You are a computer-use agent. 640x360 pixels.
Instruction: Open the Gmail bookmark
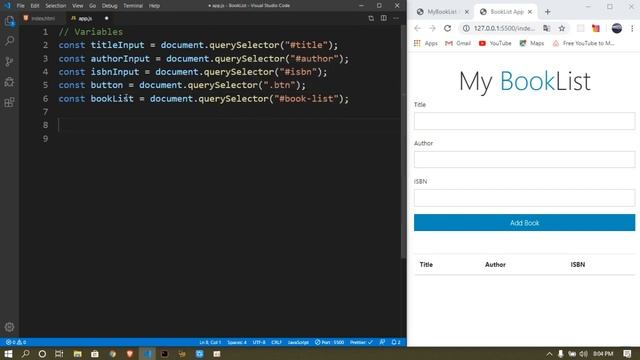click(x=458, y=43)
